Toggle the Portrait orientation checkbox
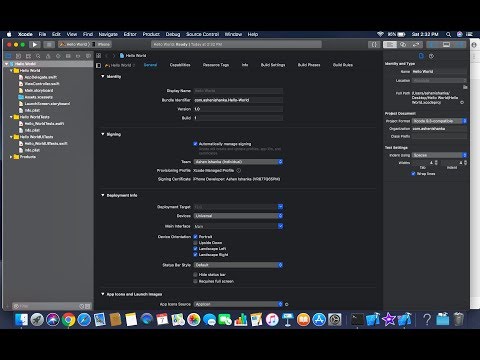 click(x=195, y=237)
